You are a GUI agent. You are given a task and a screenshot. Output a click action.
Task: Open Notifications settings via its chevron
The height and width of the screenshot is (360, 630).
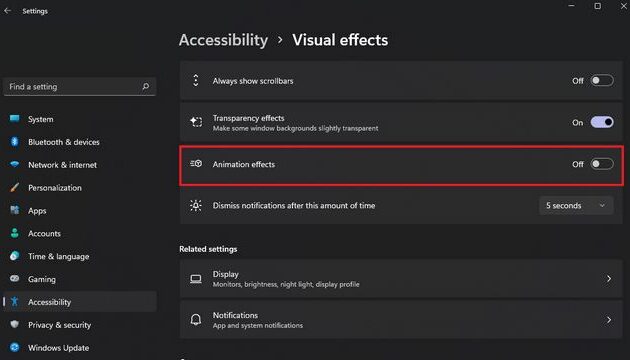point(609,320)
